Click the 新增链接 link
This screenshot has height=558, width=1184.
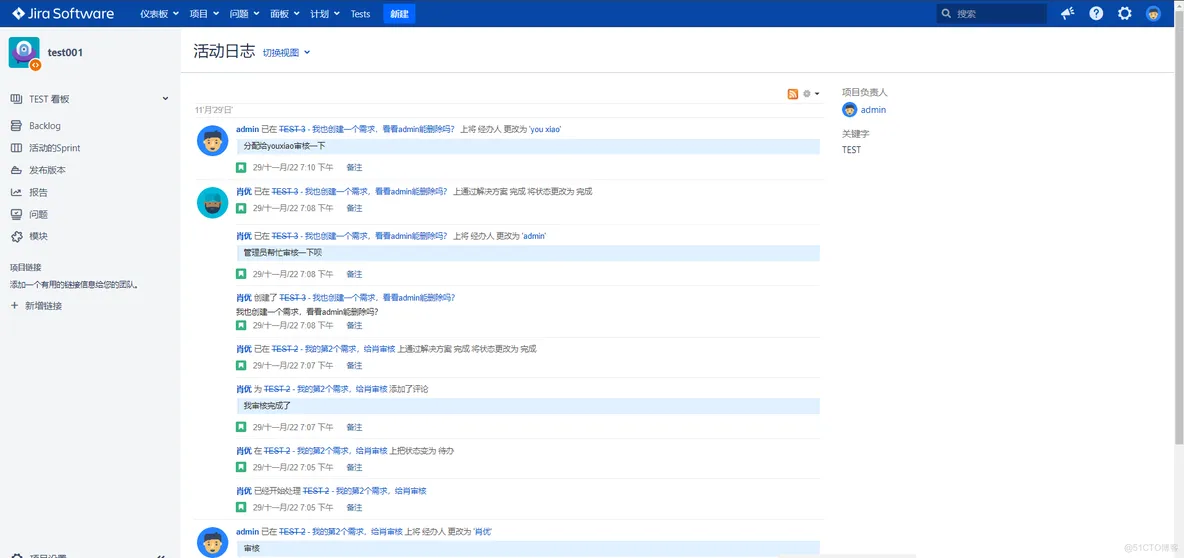click(43, 306)
